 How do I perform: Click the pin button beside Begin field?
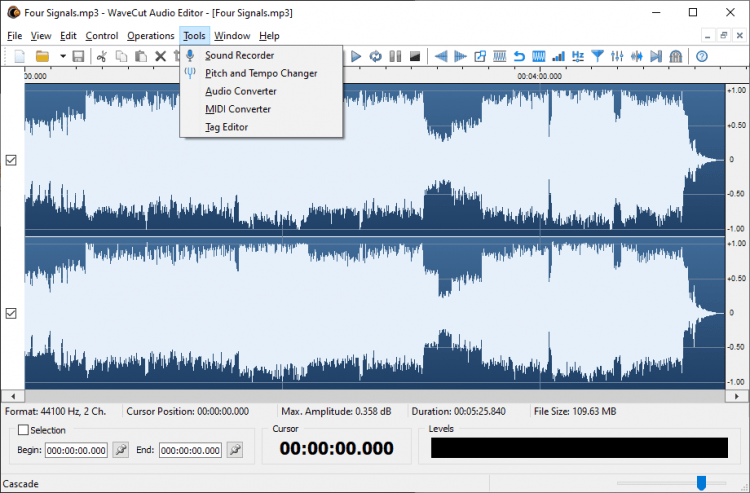121,450
